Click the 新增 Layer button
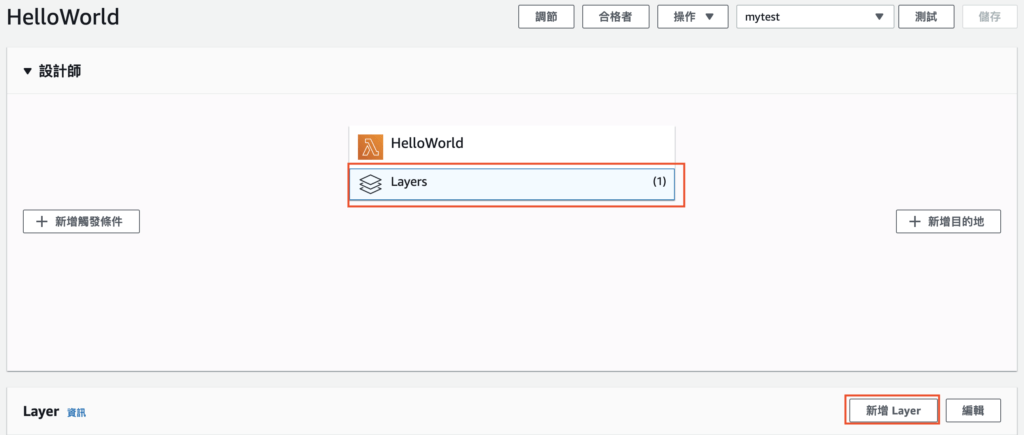 pos(893,411)
